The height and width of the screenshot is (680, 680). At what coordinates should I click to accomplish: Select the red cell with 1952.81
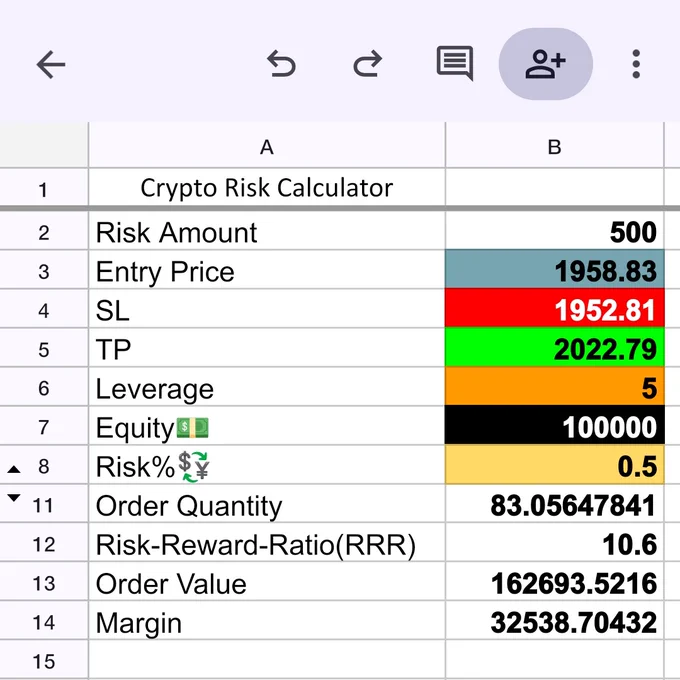click(555, 309)
